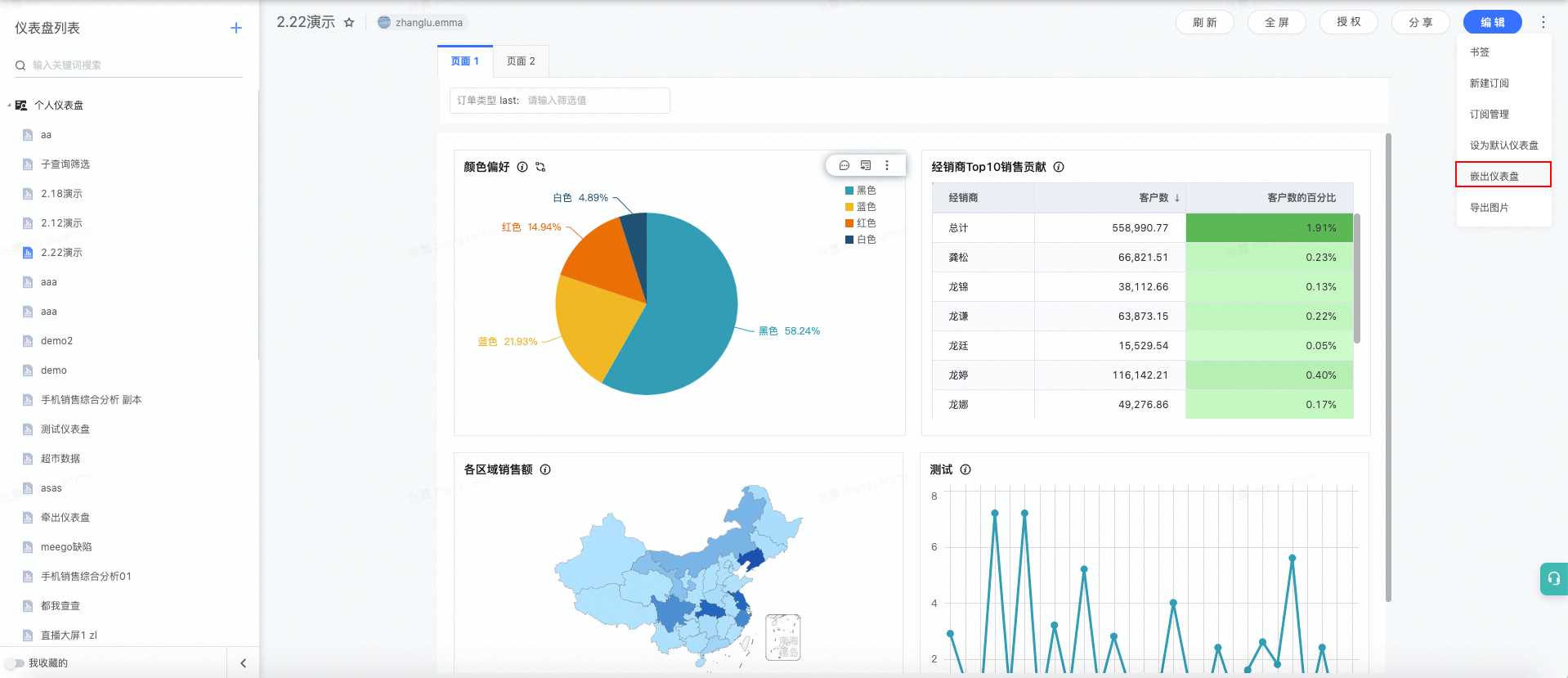Add a new dashboard with plus icon
The width and height of the screenshot is (1568, 678).
click(236, 28)
